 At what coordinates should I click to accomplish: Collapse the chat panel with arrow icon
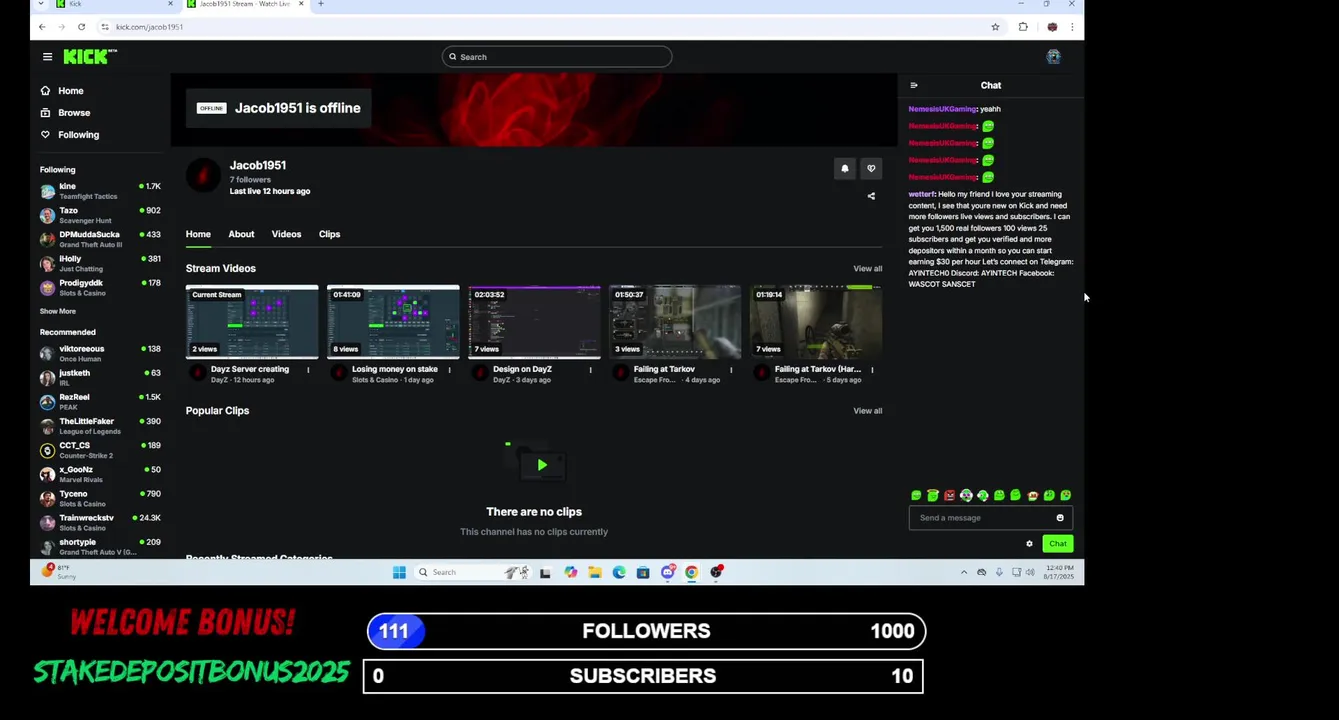914,86
